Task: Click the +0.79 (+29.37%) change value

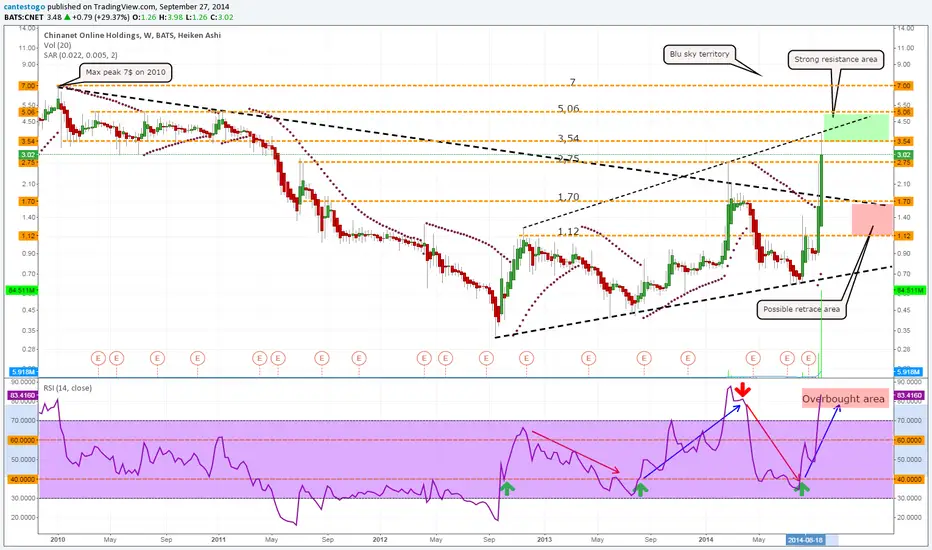Action: (101, 17)
